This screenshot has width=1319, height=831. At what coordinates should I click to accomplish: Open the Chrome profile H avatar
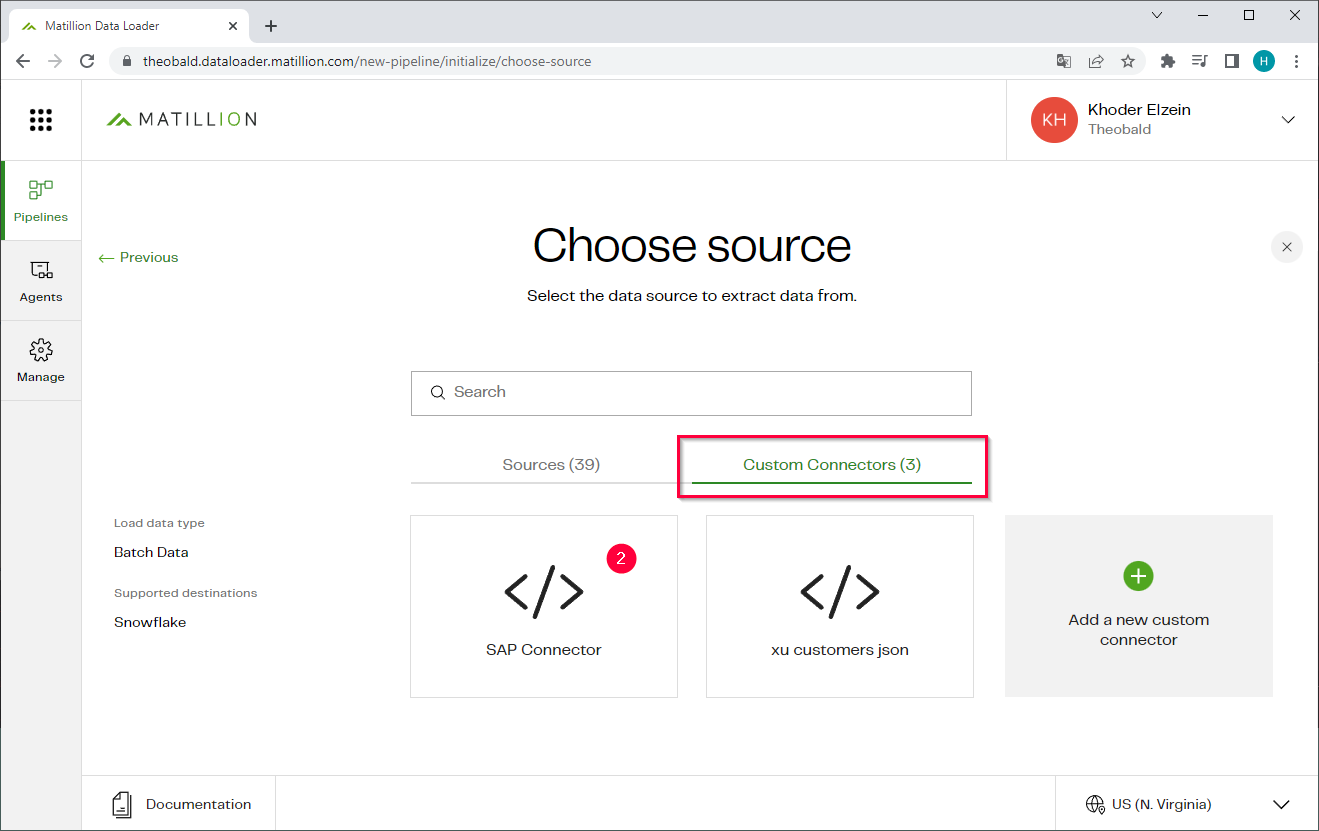[1264, 61]
